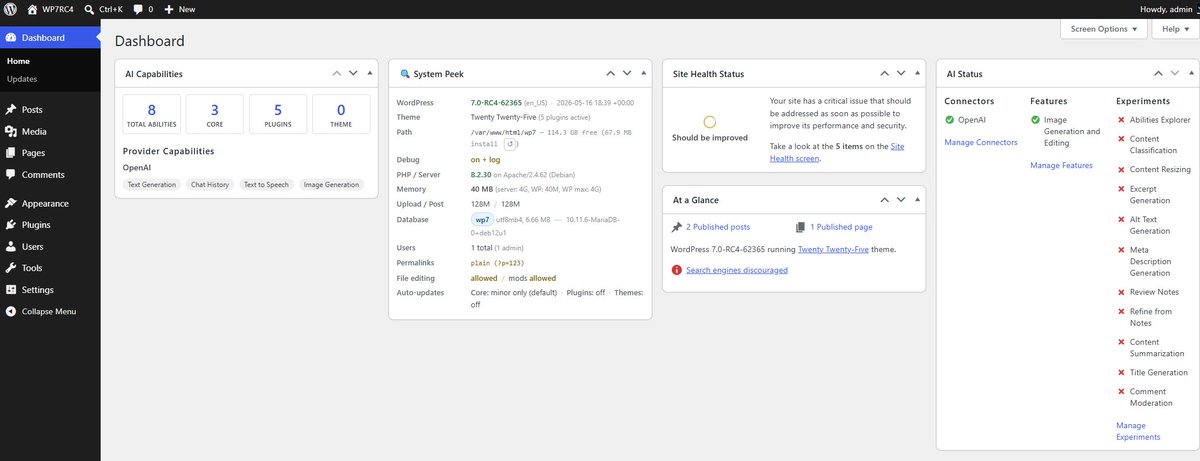Image resolution: width=1200 pixels, height=461 pixels.
Task: Click the Theme abilities count card
Action: point(341,114)
